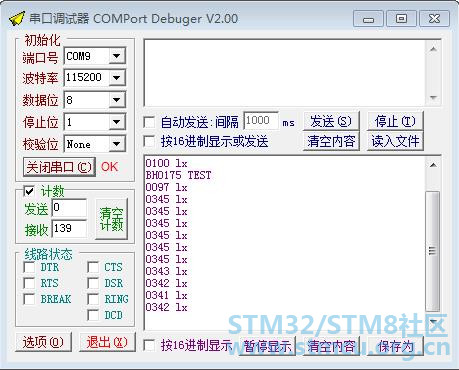
Task: Click the '0341 lx' log line
Action: click(x=166, y=295)
